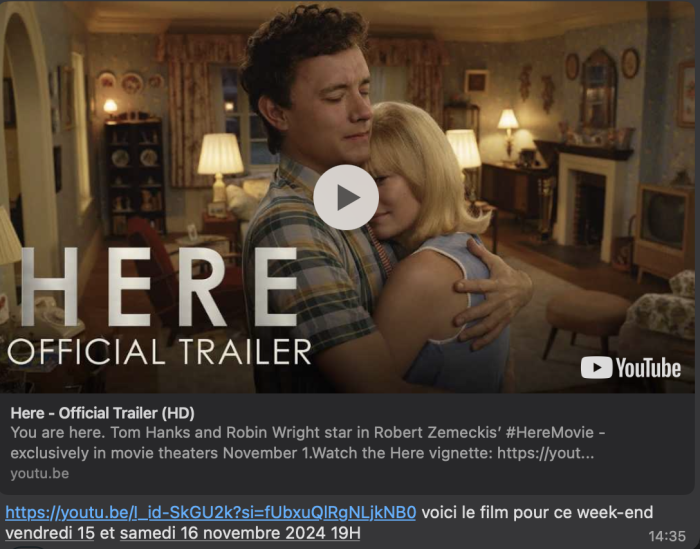This screenshot has height=549, width=700.
Task: Click the 'voici le film pour ce week-end' text
Action: pos(537,512)
